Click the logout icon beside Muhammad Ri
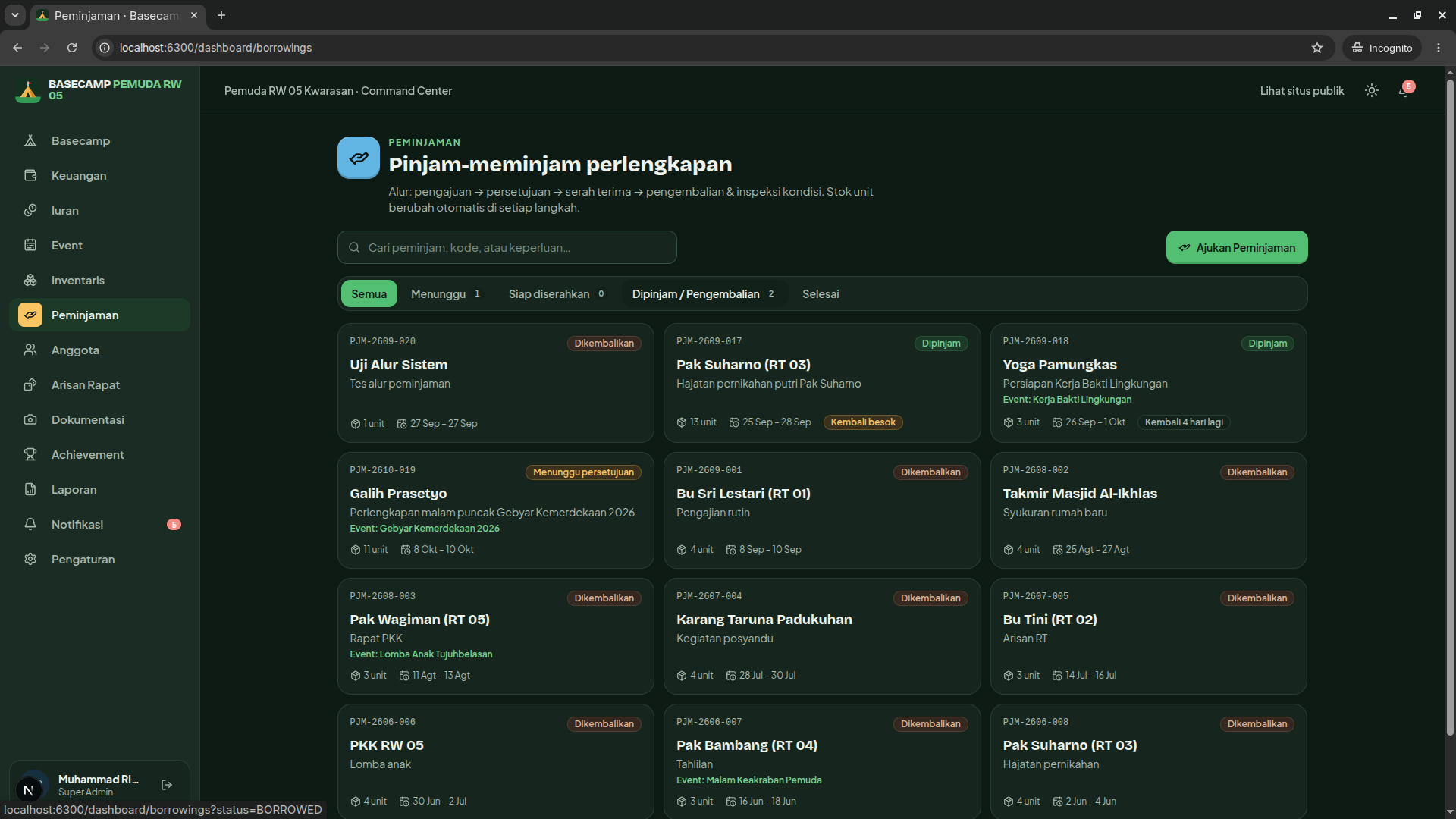The height and width of the screenshot is (819, 1456). [167, 785]
